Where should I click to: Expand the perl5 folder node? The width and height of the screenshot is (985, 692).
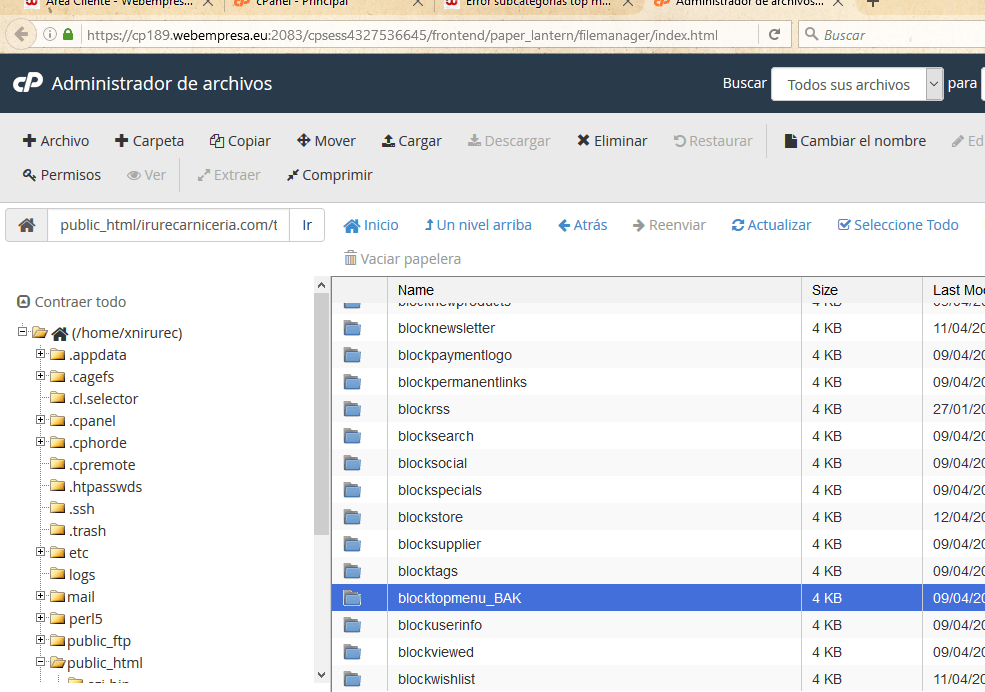point(40,617)
